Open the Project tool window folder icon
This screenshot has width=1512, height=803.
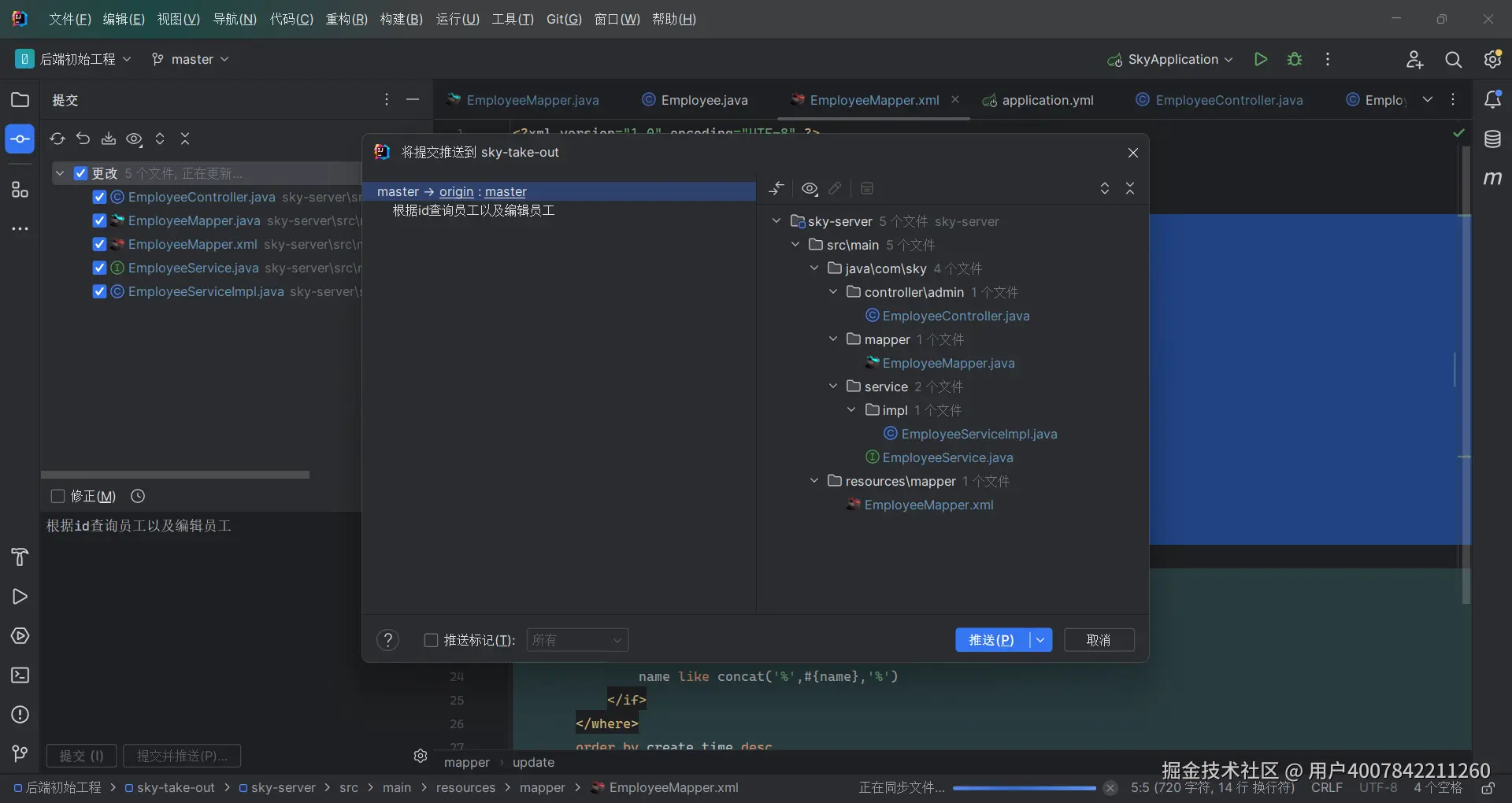pyautogui.click(x=20, y=100)
